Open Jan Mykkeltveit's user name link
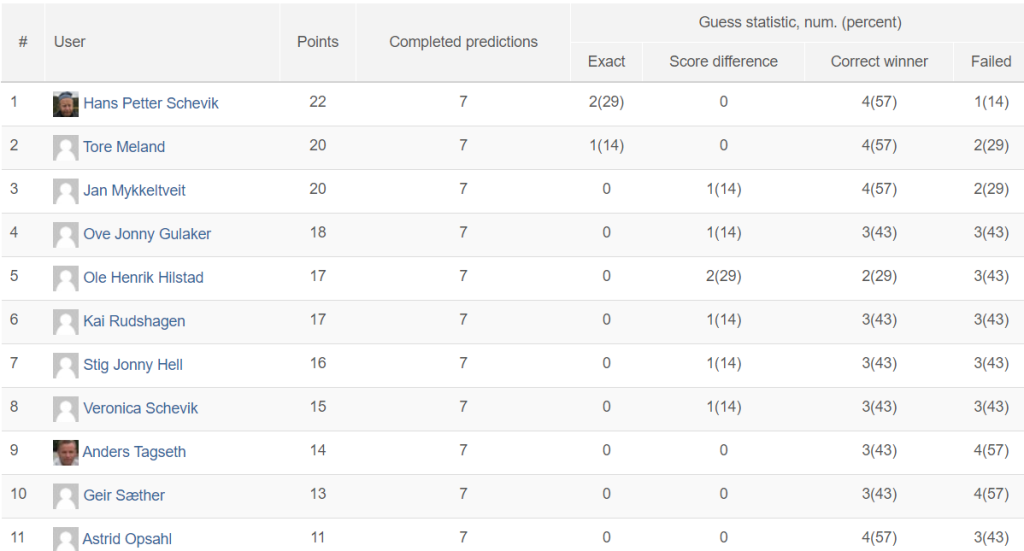This screenshot has height=551, width=1024. pyautogui.click(x=134, y=191)
